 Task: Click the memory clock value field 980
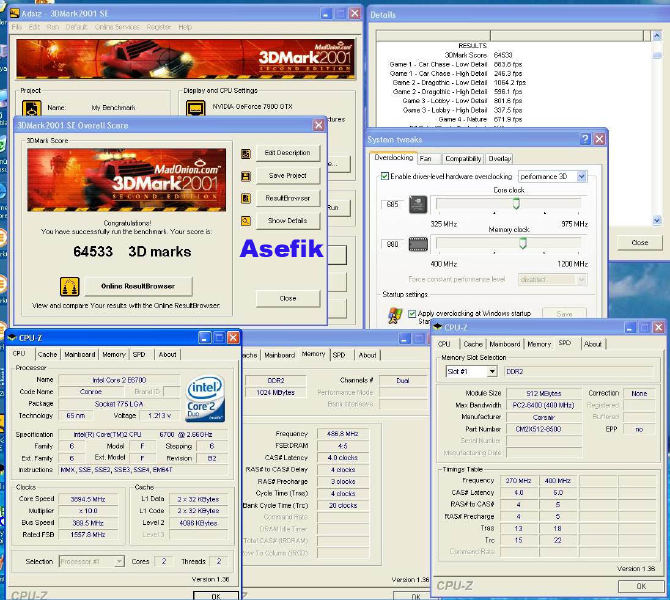[392, 244]
